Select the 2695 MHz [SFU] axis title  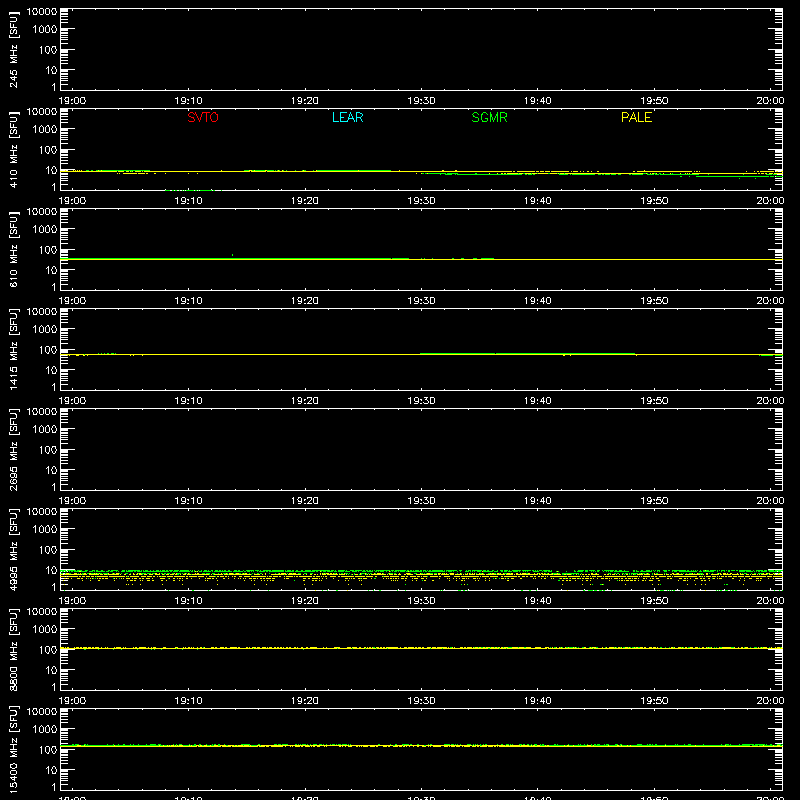click(14, 449)
